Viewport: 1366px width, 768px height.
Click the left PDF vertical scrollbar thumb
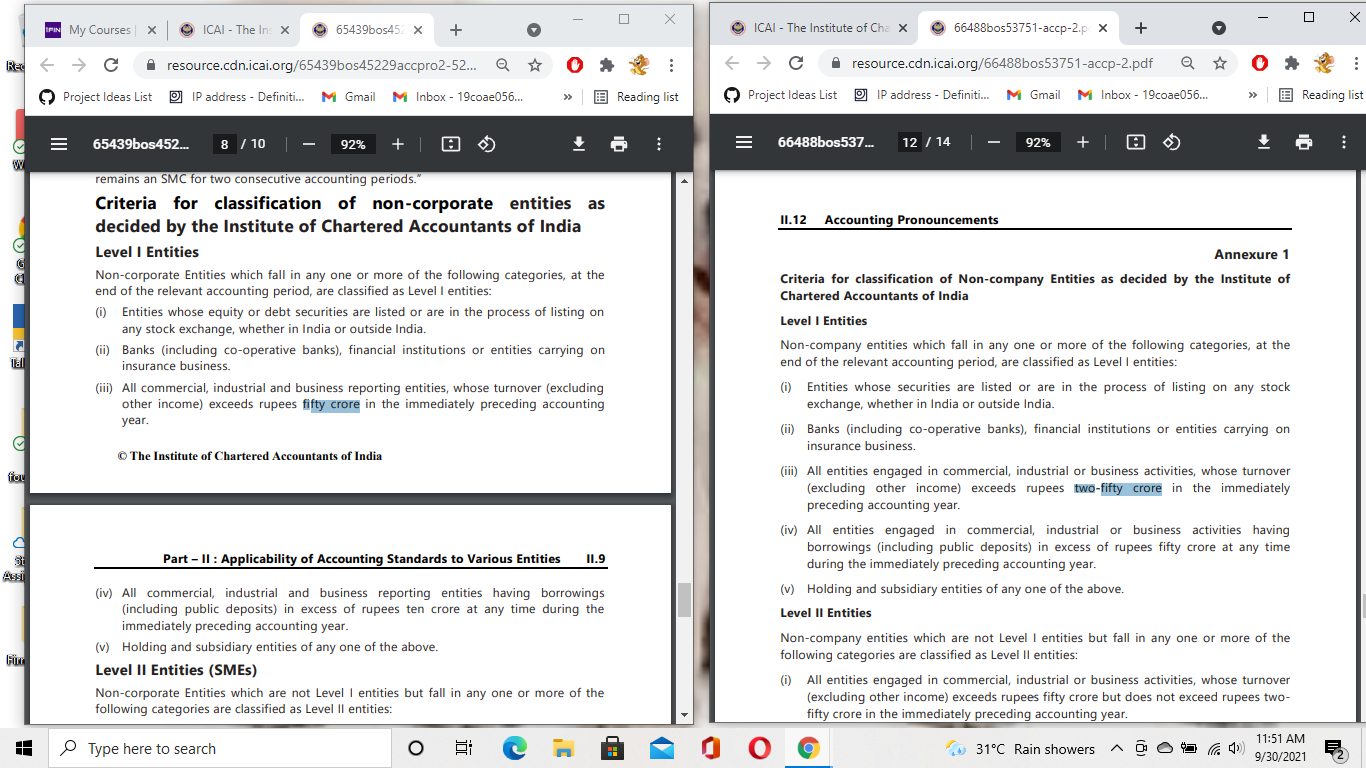(x=685, y=600)
